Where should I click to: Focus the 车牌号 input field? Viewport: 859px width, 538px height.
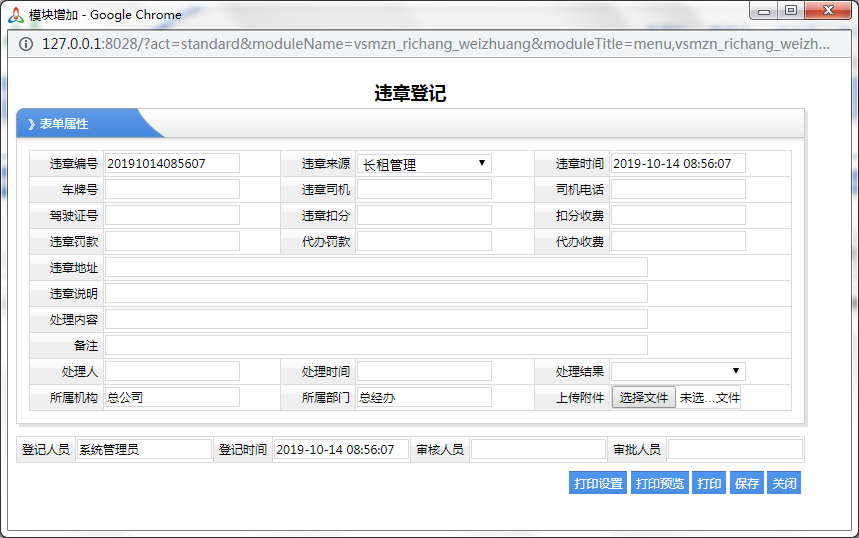(172, 190)
